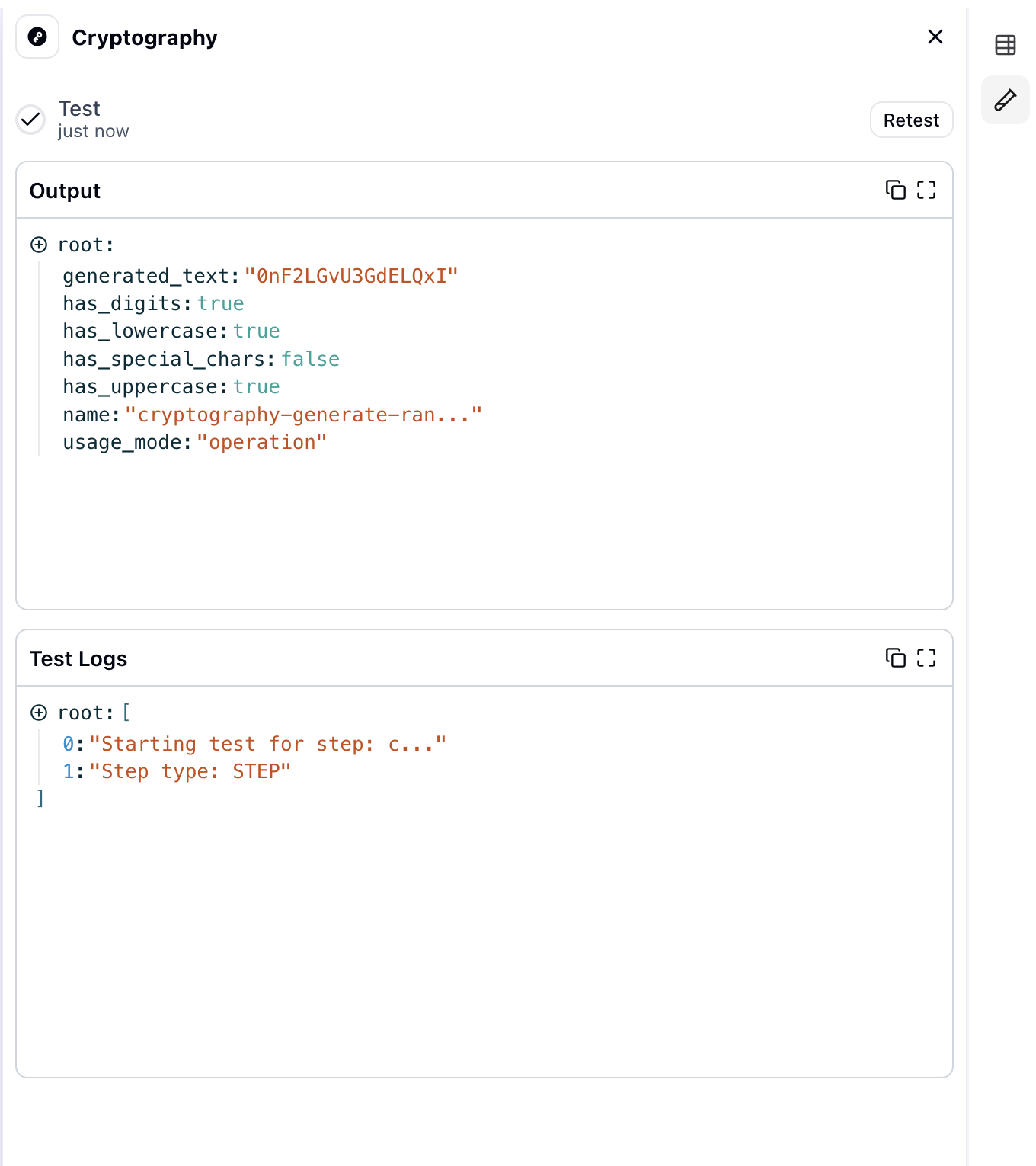
Task: Select the test tube sidebar icon
Action: (1005, 100)
